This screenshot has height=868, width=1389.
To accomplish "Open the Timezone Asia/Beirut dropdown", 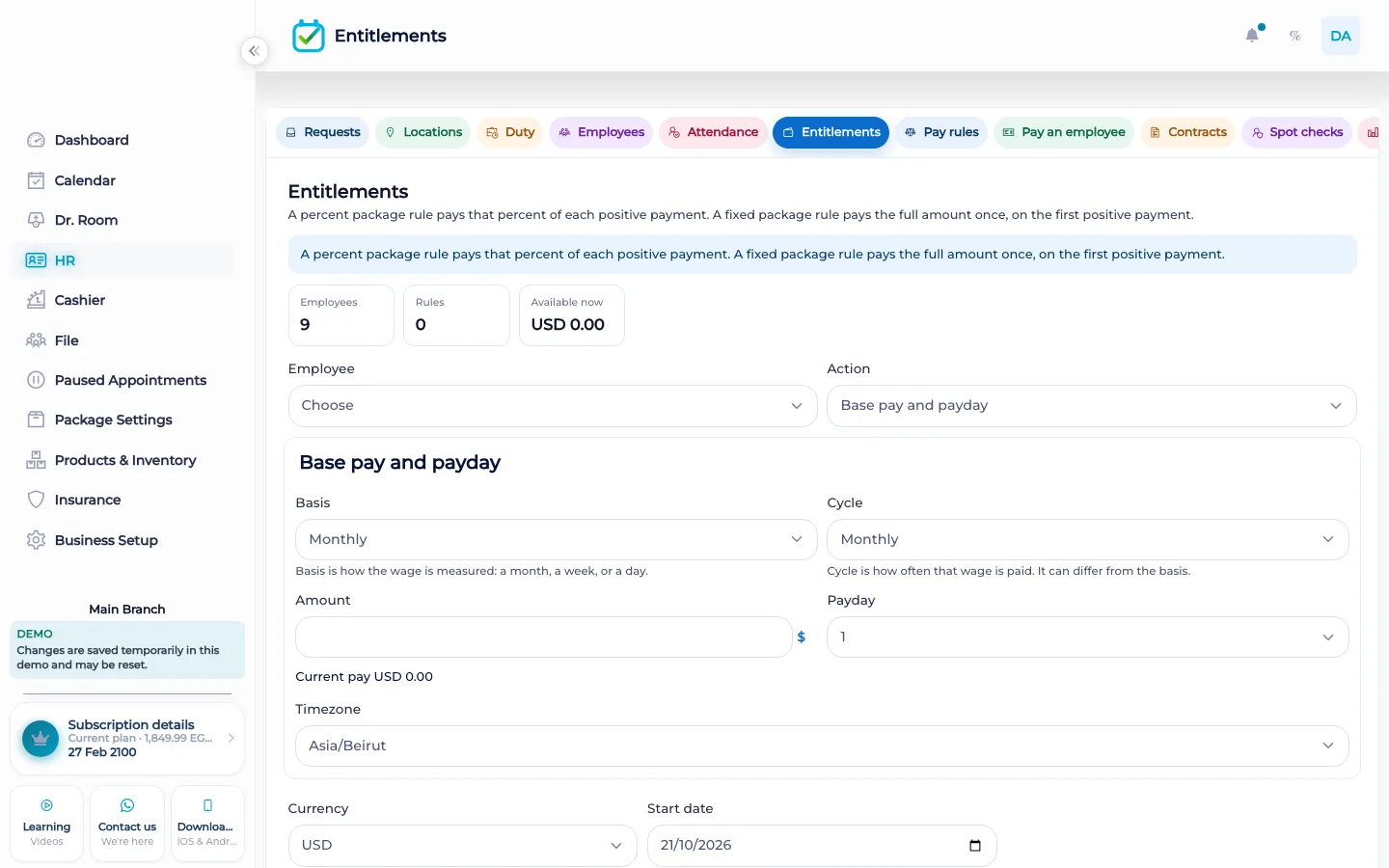I will [x=822, y=746].
